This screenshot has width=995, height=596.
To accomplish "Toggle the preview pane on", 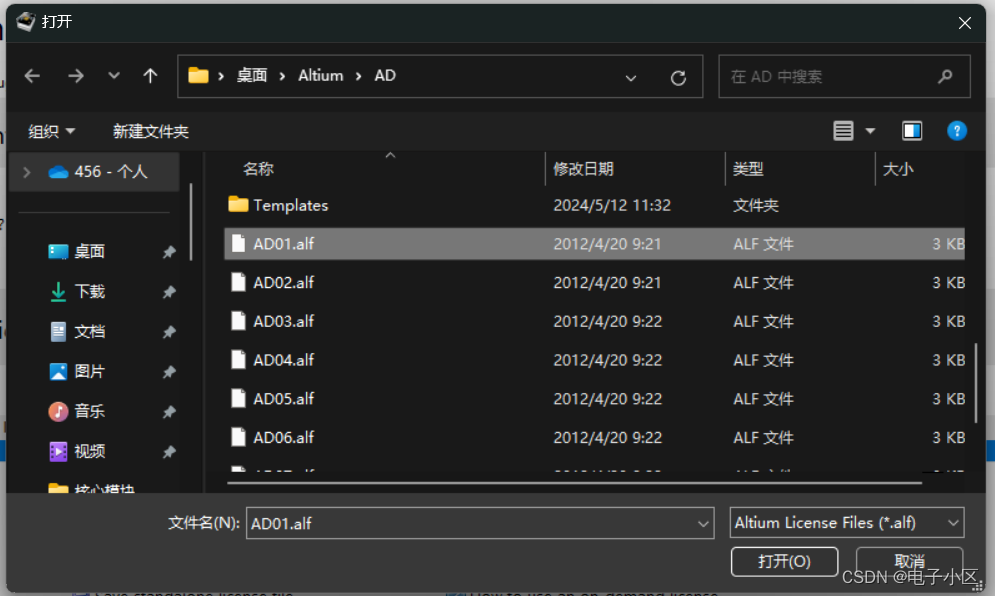I will [912, 131].
